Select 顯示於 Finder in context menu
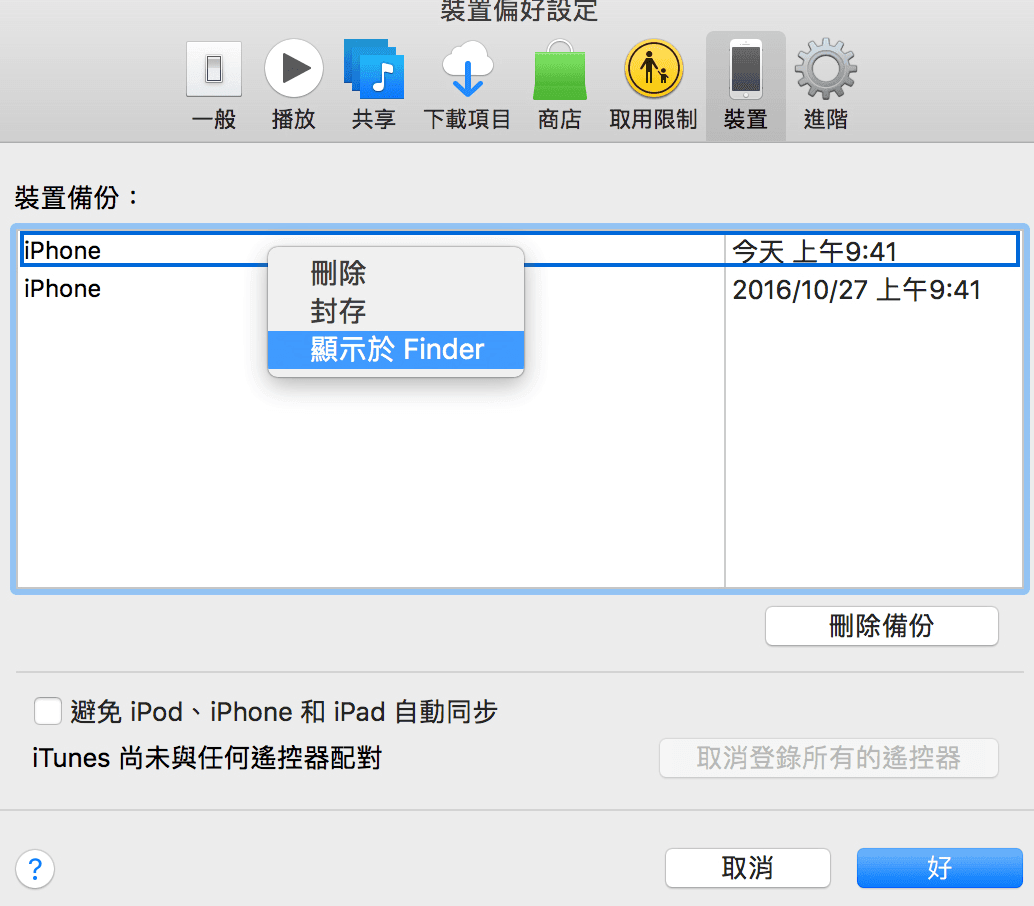 396,350
